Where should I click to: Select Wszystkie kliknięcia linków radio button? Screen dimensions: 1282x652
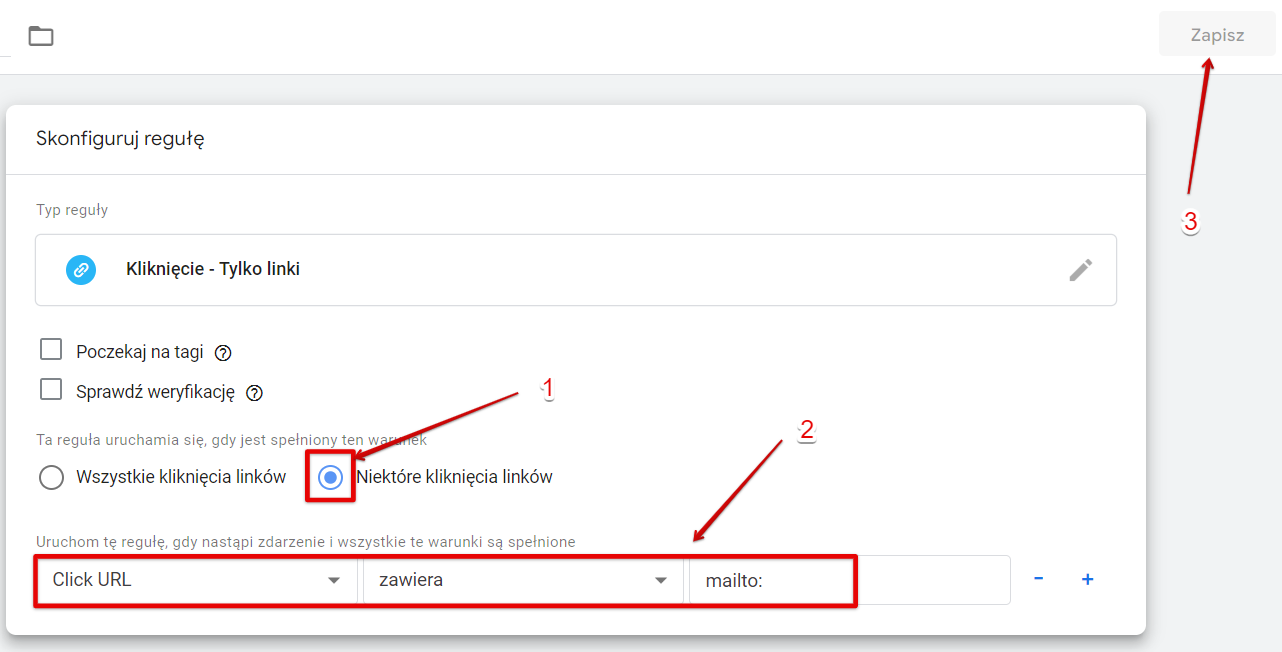[51, 477]
